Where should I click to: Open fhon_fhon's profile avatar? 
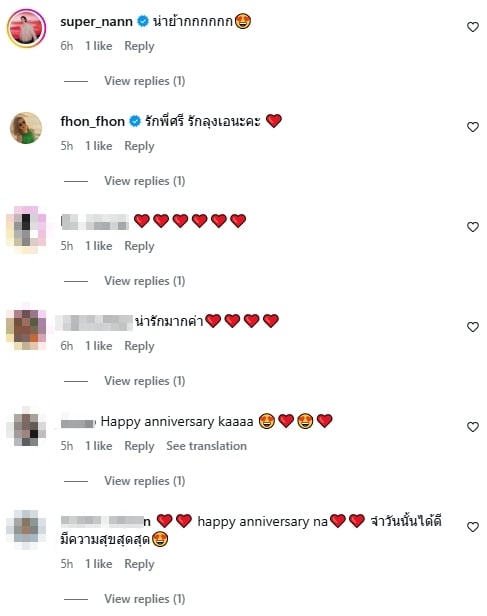(26, 128)
